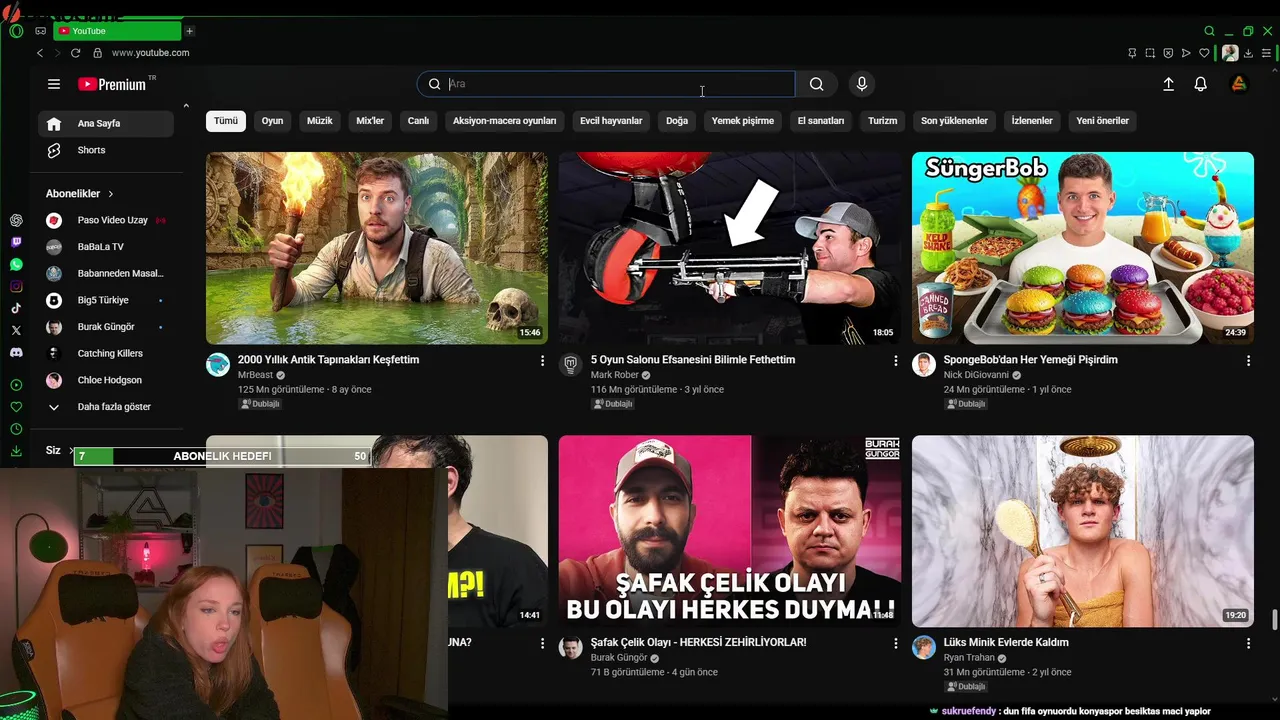Open more options for Mark Rober video
The image size is (1280, 720).
(x=896, y=360)
